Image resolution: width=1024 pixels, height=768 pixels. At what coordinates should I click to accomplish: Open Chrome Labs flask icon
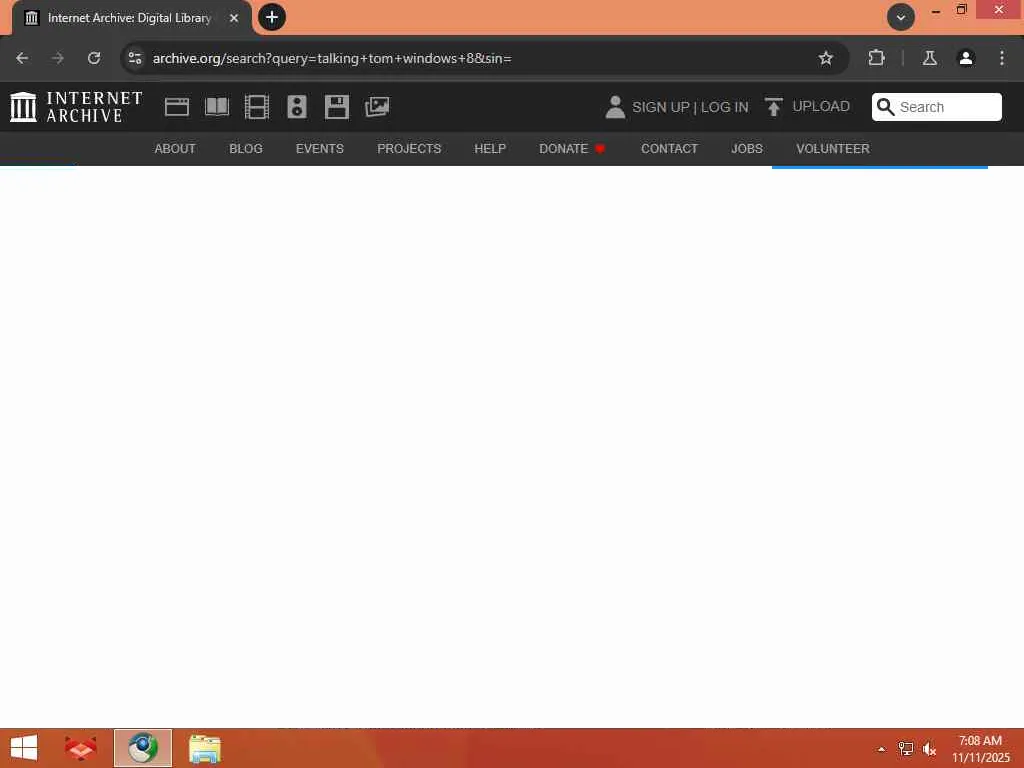pos(929,58)
